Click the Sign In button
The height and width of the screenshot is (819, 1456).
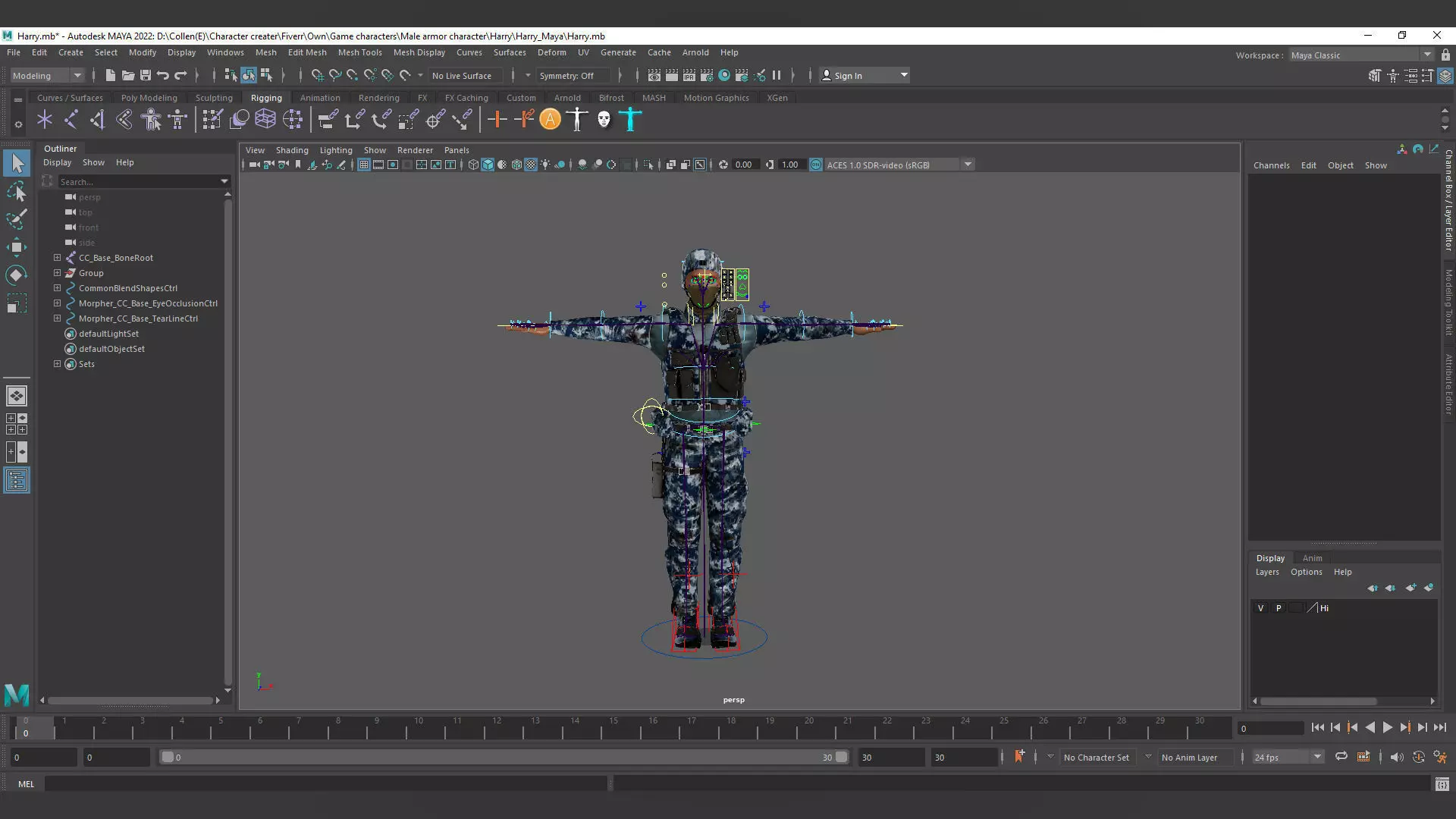(x=847, y=75)
